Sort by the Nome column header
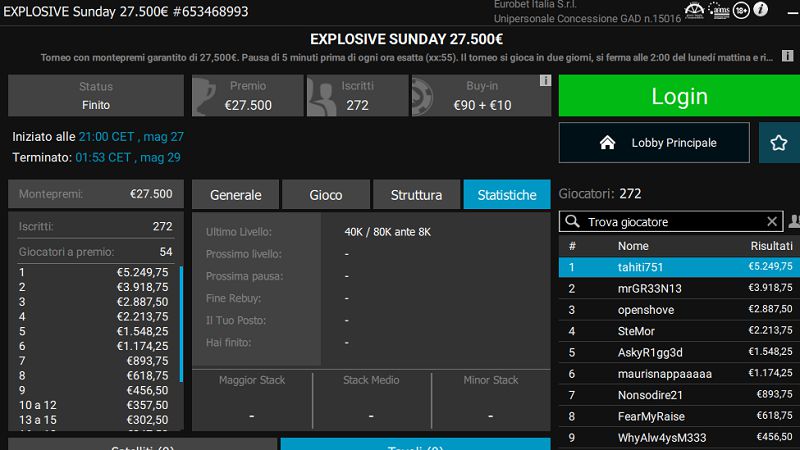The height and width of the screenshot is (450, 800). [x=633, y=246]
